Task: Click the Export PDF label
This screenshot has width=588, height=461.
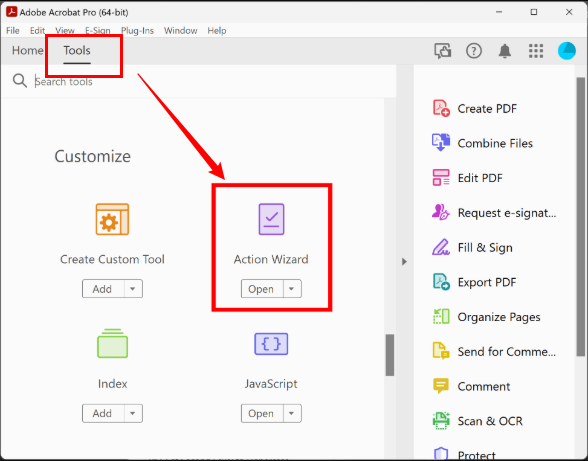Action: click(487, 282)
